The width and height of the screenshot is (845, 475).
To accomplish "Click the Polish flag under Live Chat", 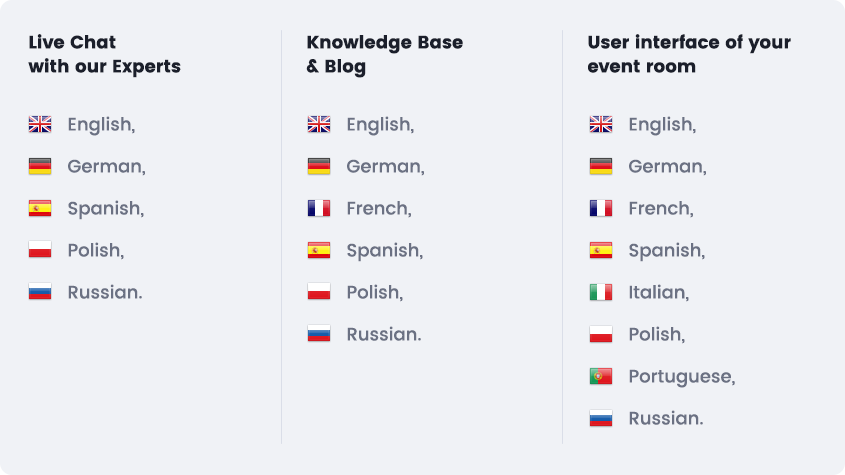I will pyautogui.click(x=40, y=250).
